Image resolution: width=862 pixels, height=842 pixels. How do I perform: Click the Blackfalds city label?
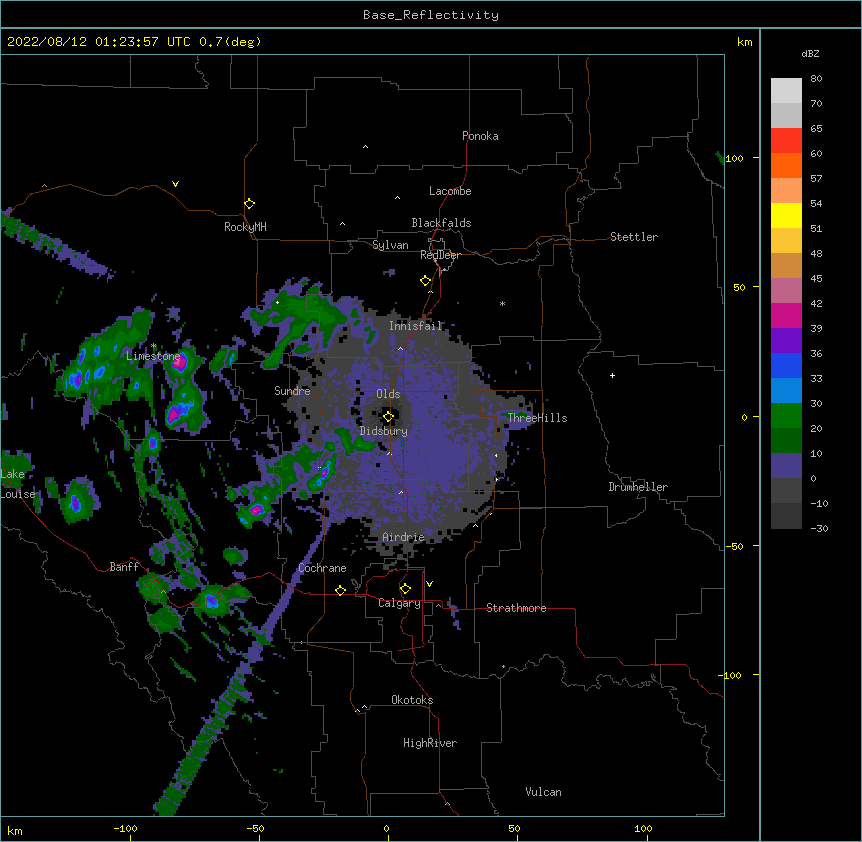coord(441,223)
